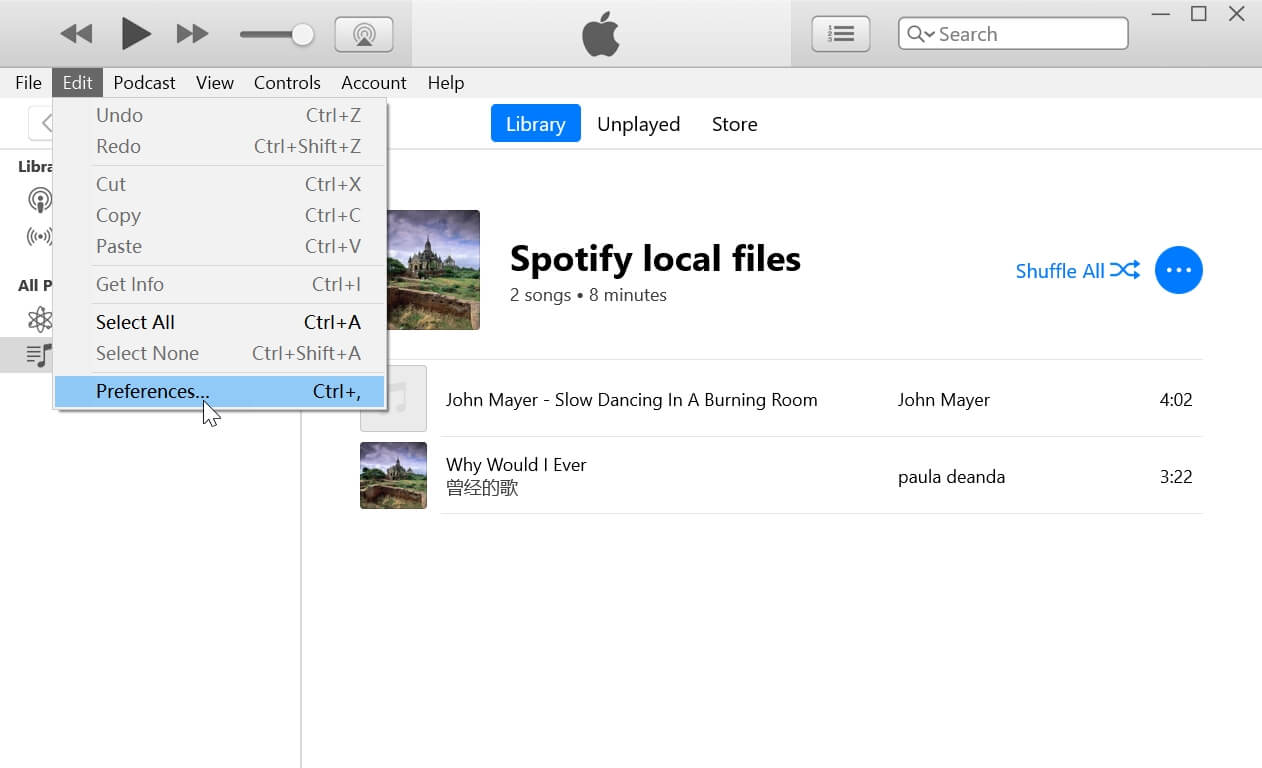This screenshot has height=768, width=1262.
Task: Click the AirPlay speaker icon in toolbar
Action: click(364, 32)
